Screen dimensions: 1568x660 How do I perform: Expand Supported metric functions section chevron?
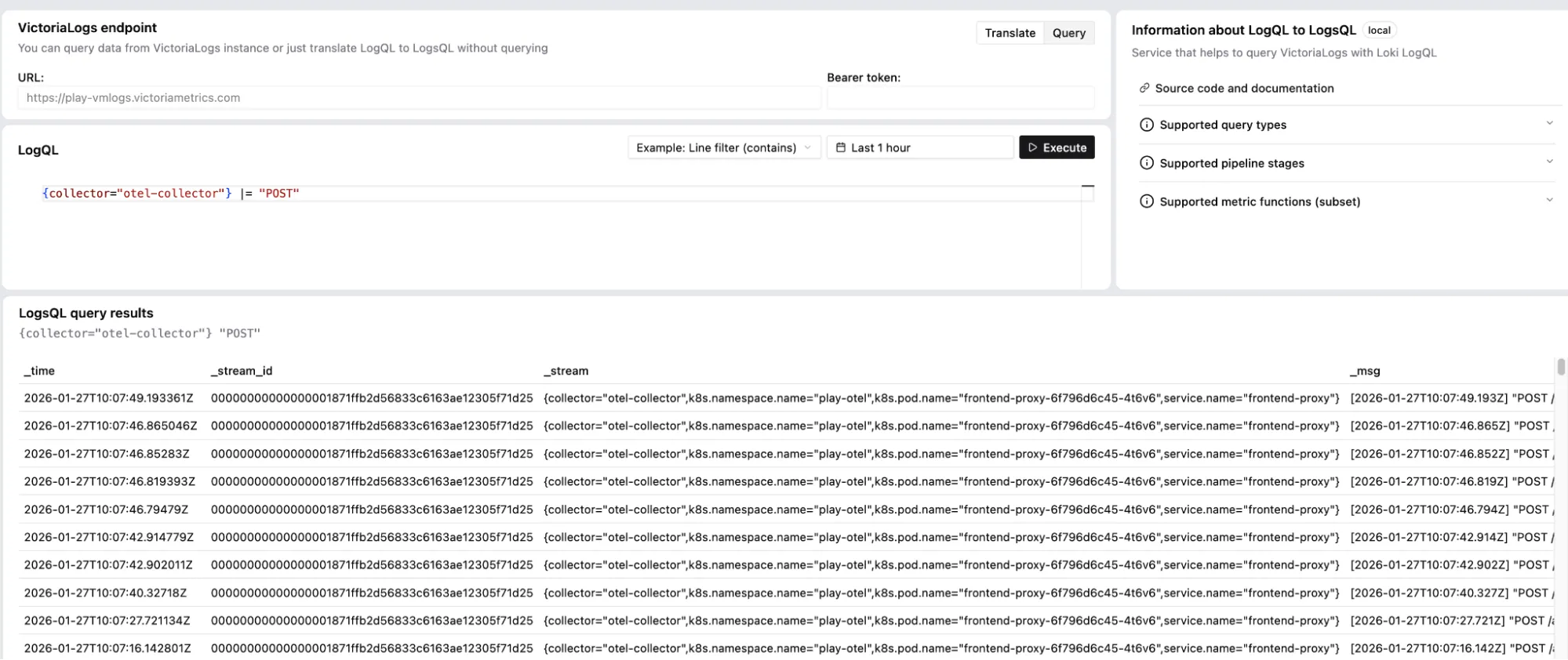tap(1549, 201)
